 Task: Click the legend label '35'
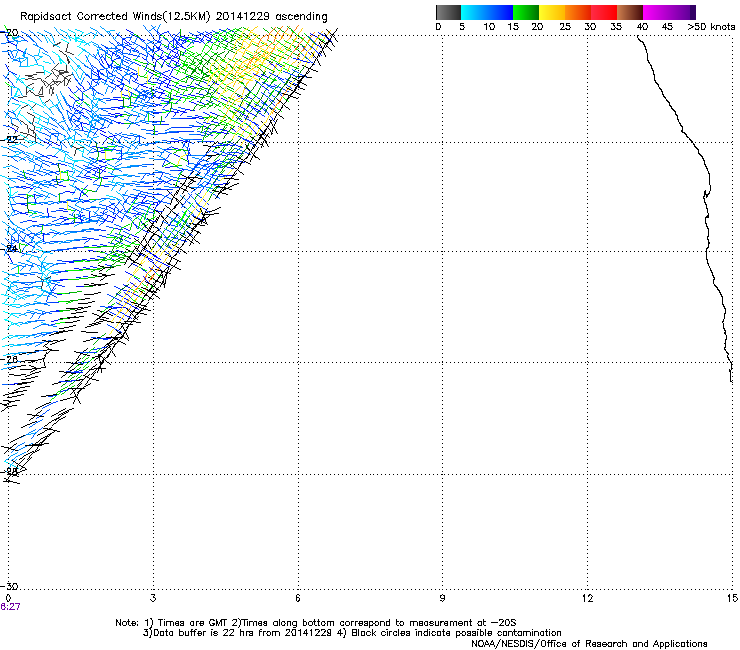[x=616, y=27]
